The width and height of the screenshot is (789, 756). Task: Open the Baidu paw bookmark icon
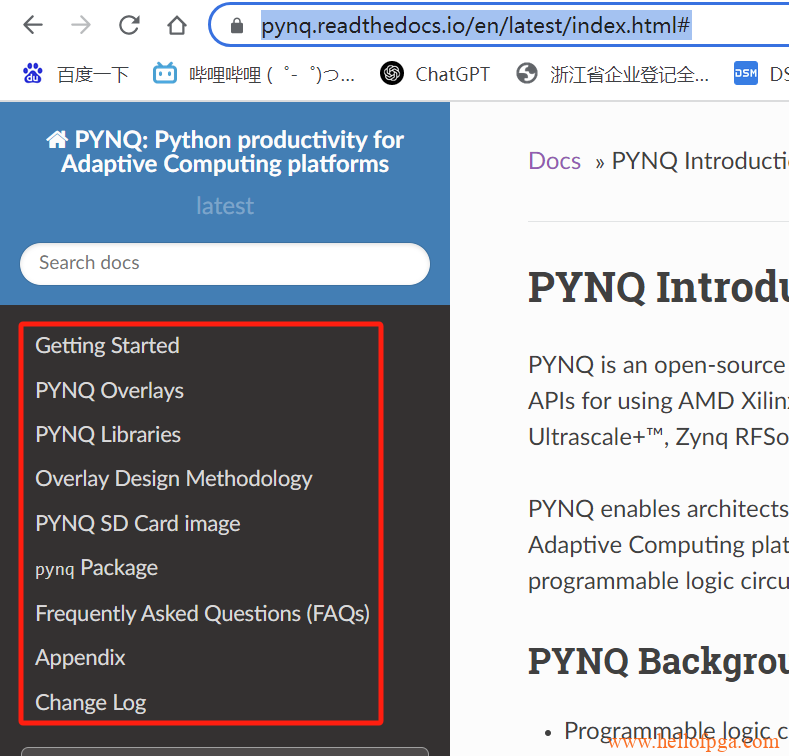tap(32, 73)
